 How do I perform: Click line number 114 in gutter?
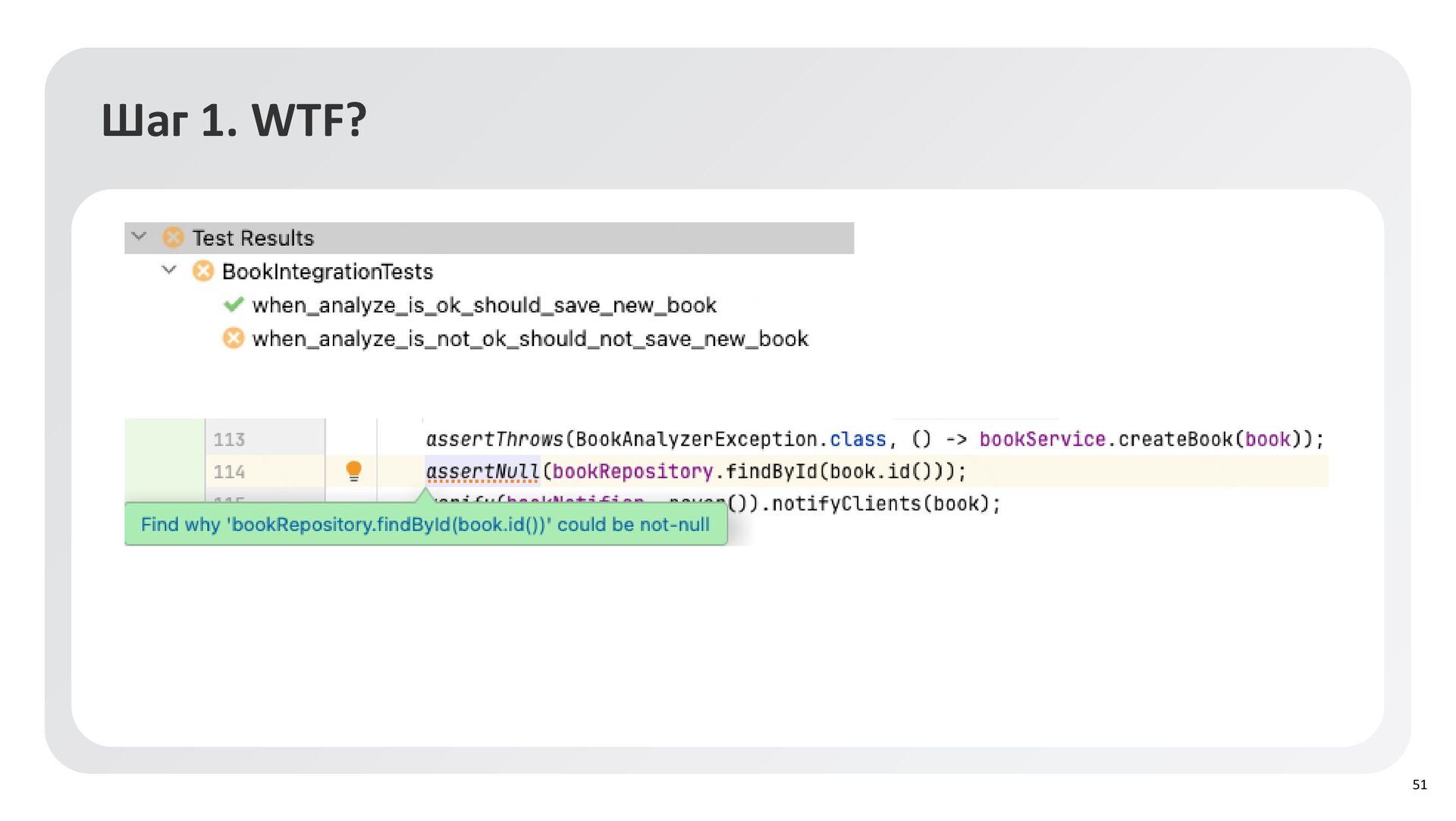point(229,472)
